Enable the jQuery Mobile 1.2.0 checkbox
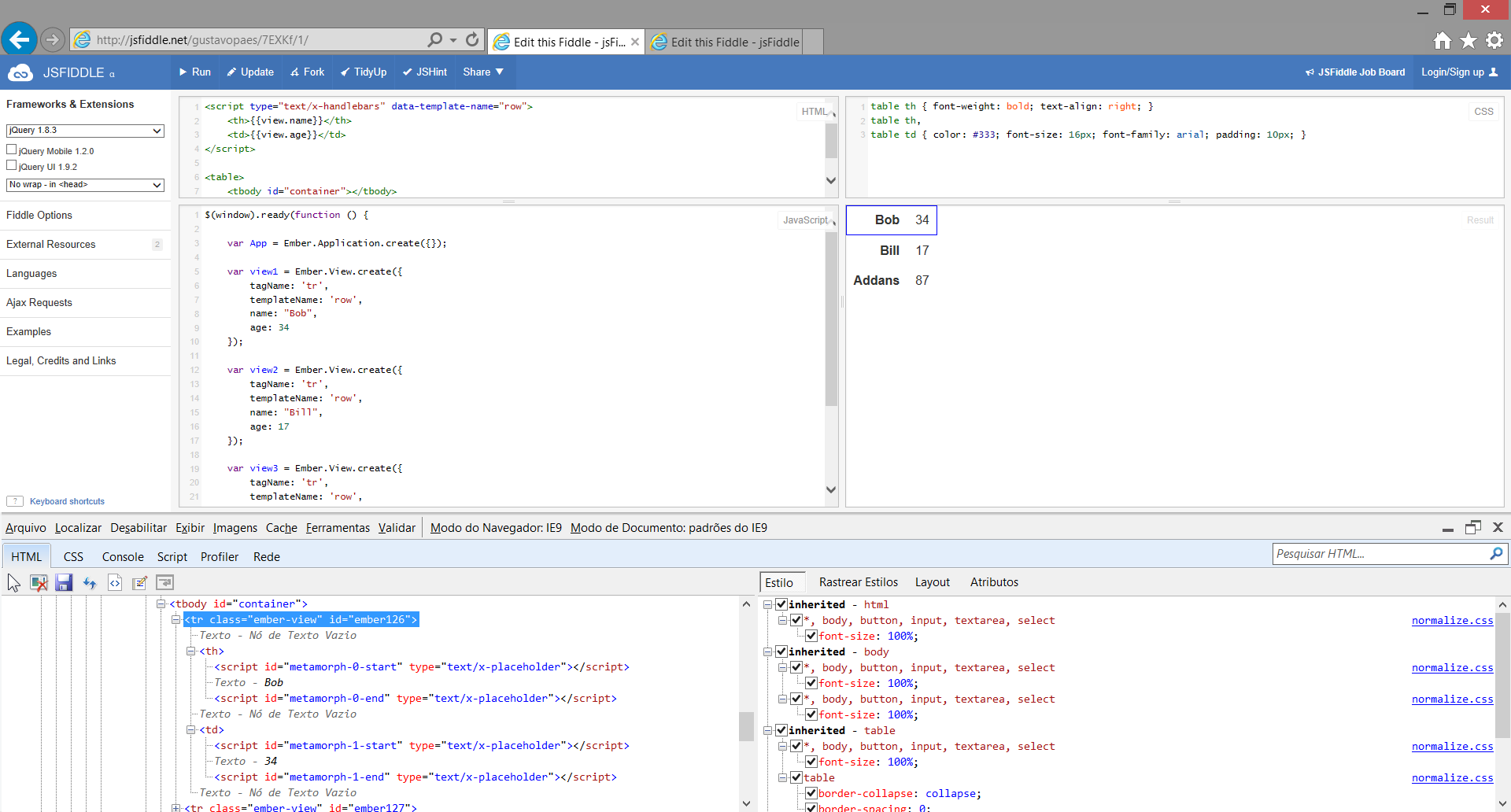Screen dimensions: 1511x812 (x=12, y=149)
